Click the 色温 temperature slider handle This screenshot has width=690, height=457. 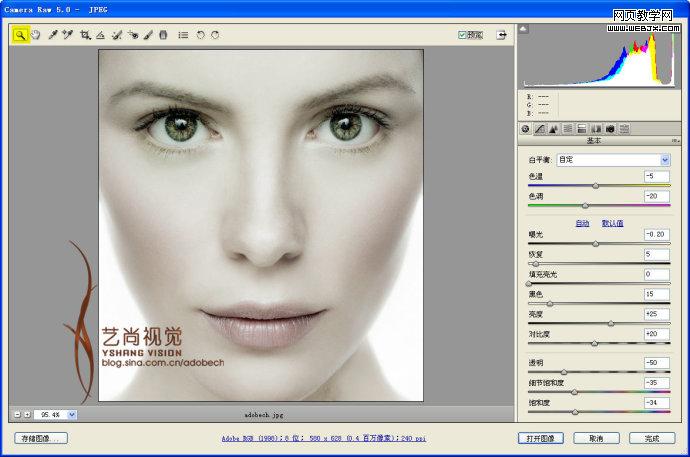point(595,186)
